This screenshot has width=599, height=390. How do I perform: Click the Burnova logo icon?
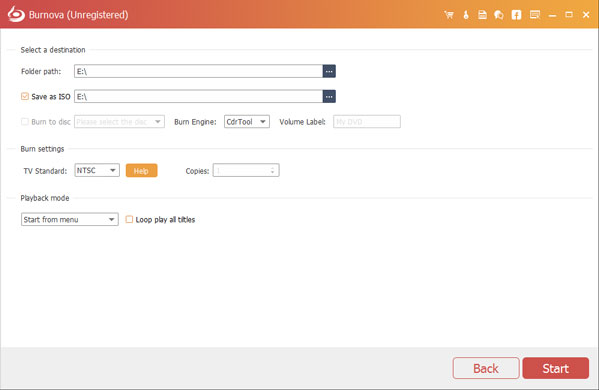click(16, 14)
